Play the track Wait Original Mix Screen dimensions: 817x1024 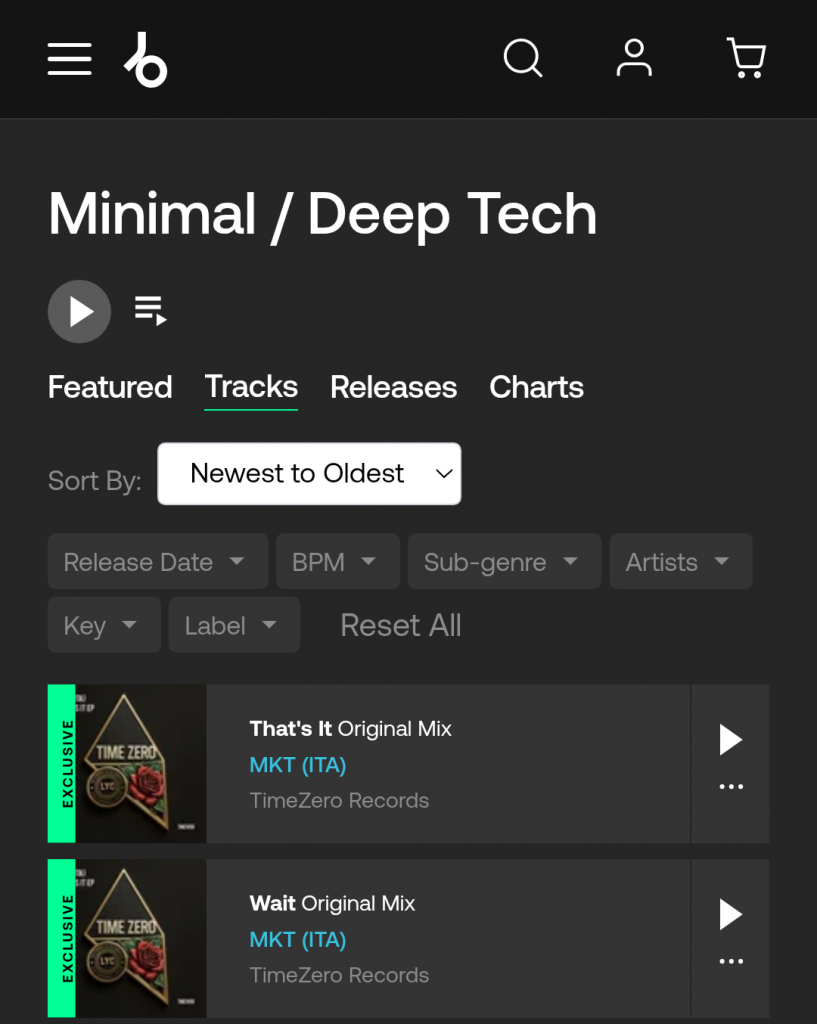[730, 914]
